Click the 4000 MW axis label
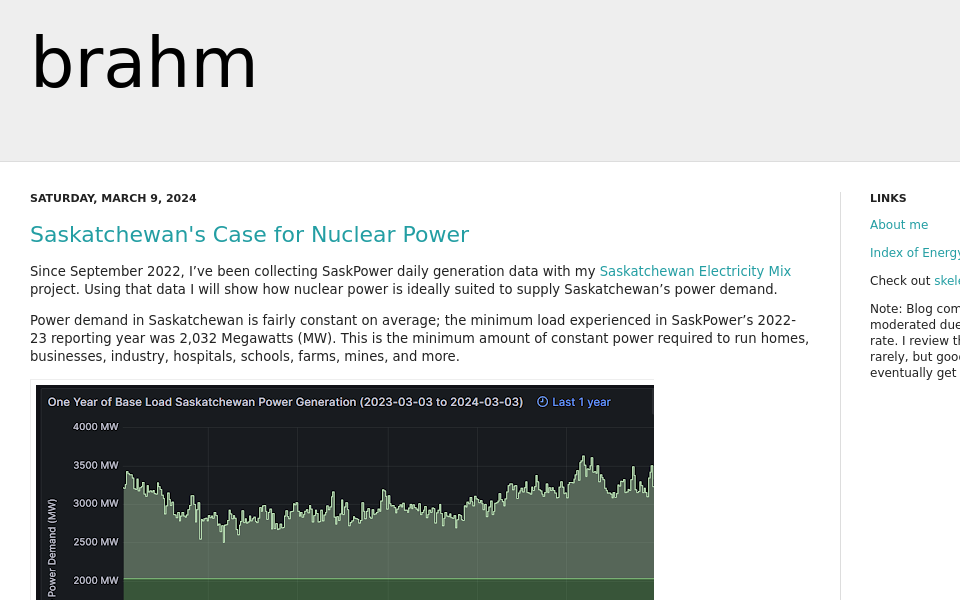Viewport: 960px width, 600px height. [x=95, y=427]
